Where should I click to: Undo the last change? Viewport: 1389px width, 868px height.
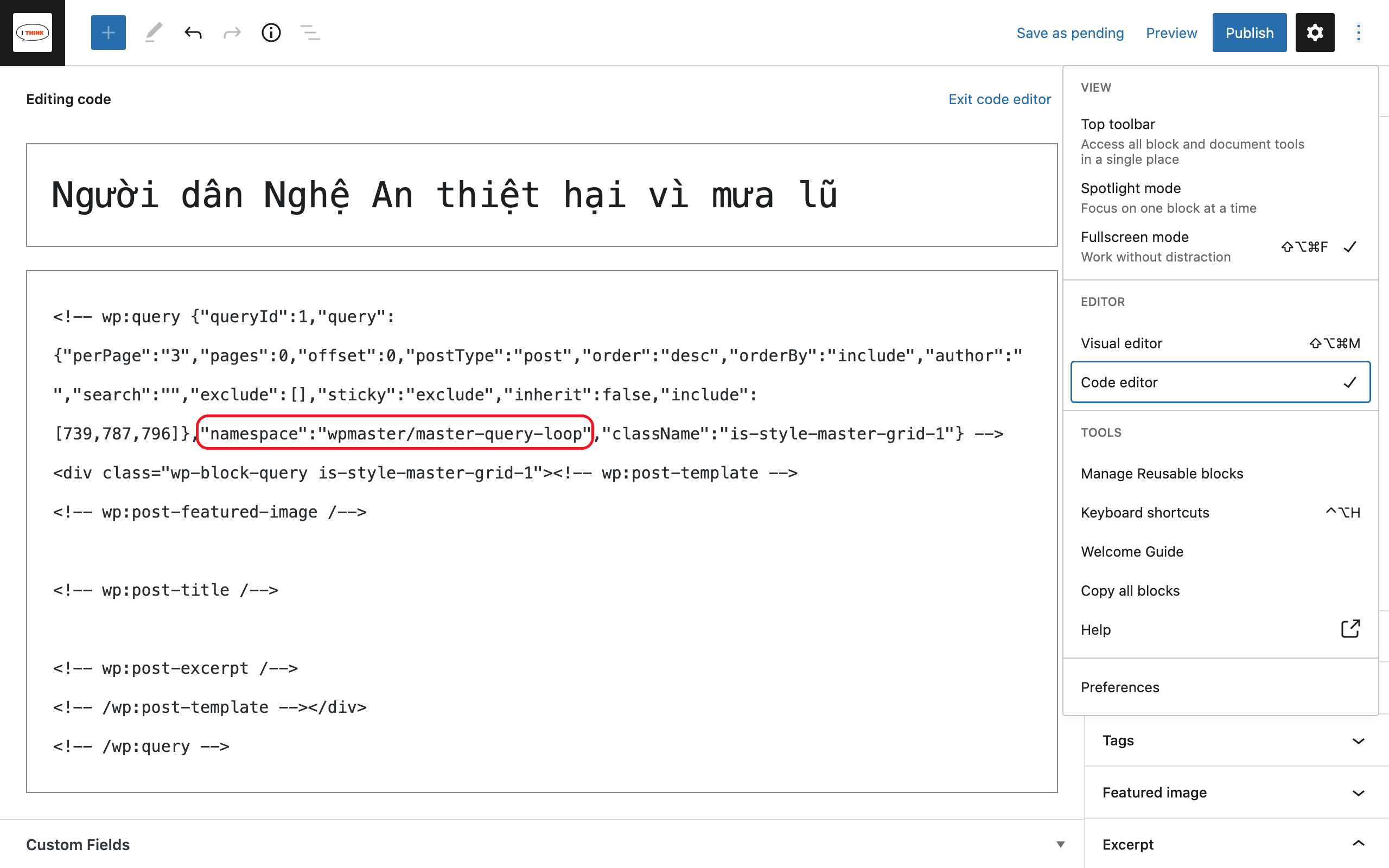pyautogui.click(x=193, y=33)
